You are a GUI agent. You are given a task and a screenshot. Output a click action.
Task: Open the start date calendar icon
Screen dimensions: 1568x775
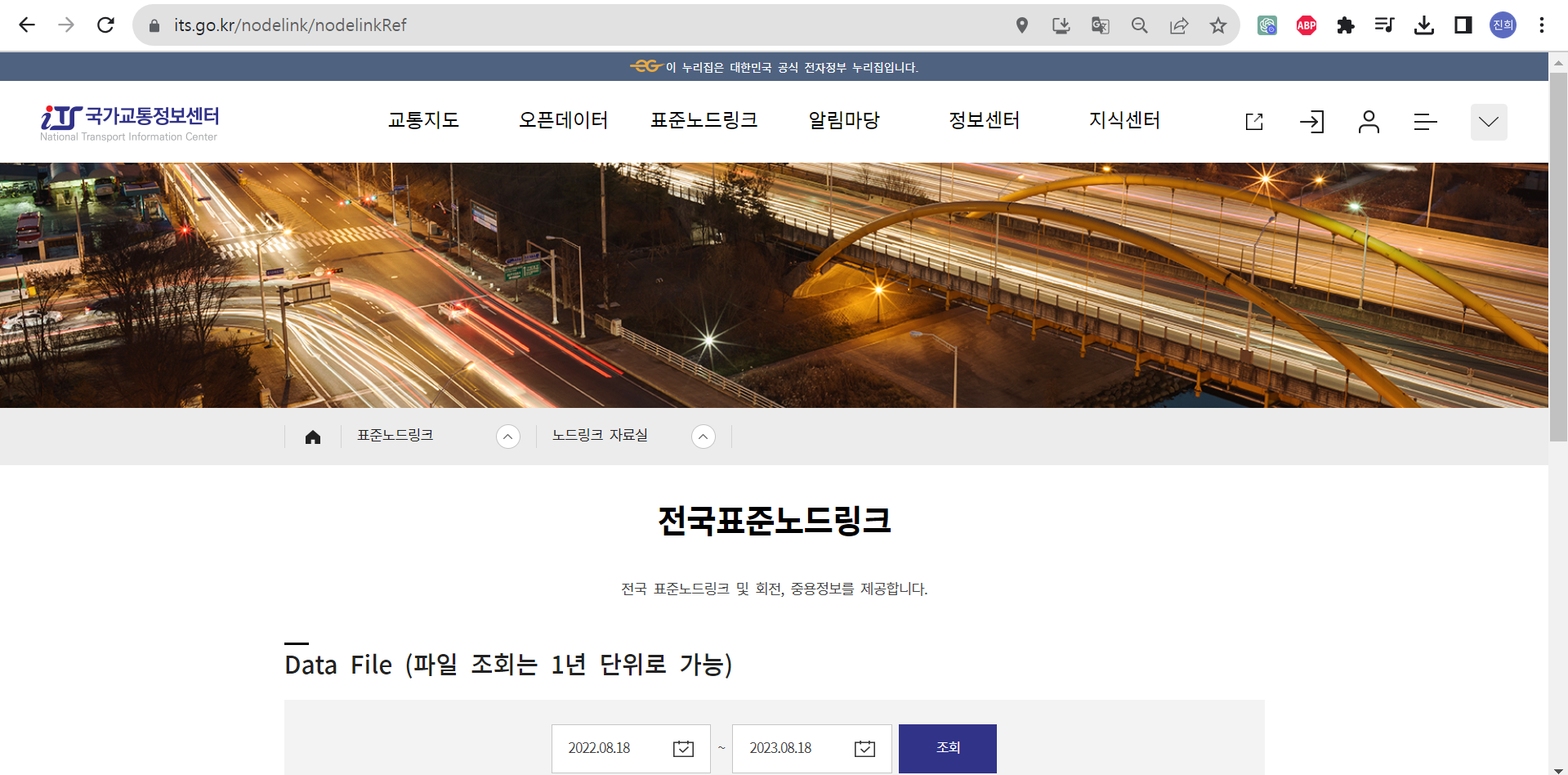click(683, 748)
